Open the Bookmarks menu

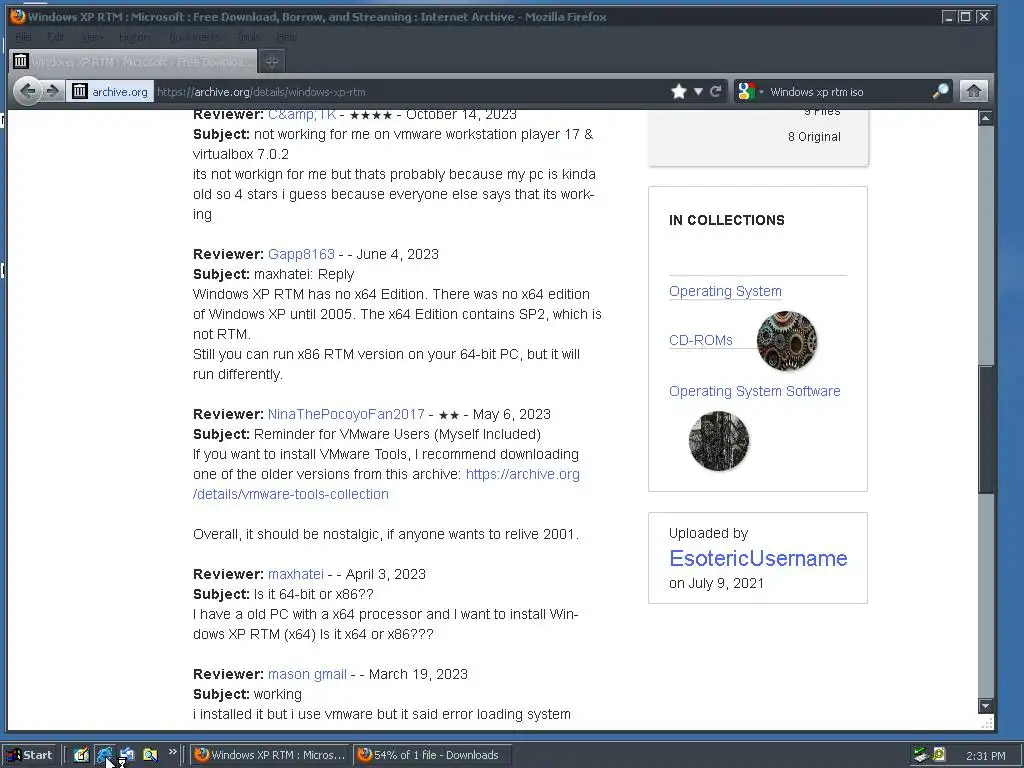pyautogui.click(x=194, y=37)
